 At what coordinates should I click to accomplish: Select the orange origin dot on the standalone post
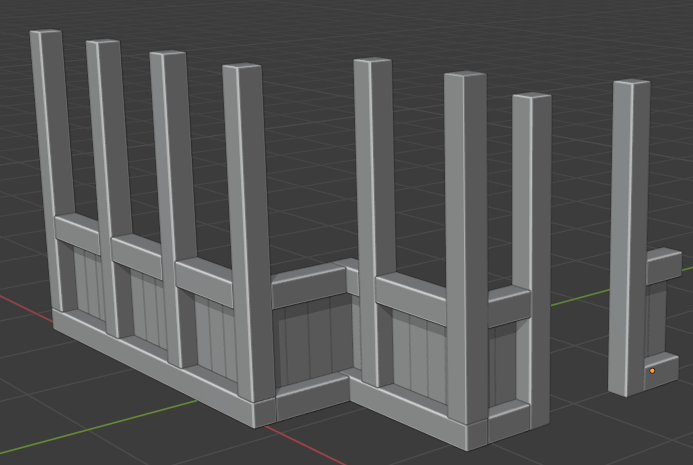pyautogui.click(x=652, y=371)
